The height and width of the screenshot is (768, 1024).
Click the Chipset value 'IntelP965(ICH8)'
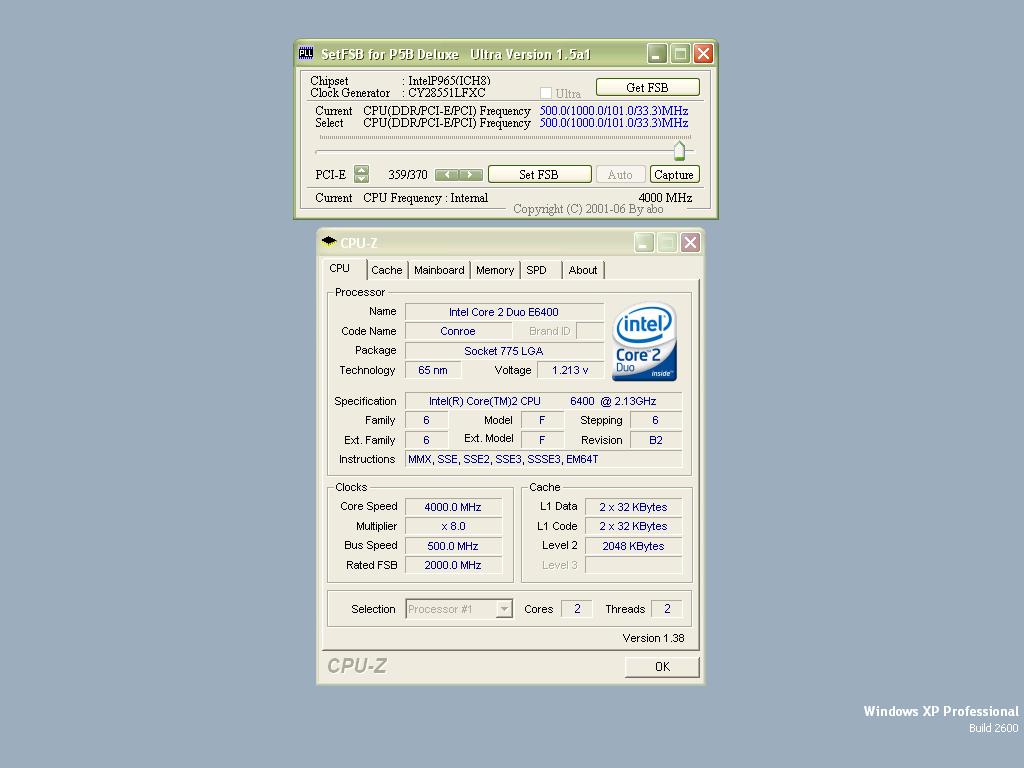(x=449, y=80)
